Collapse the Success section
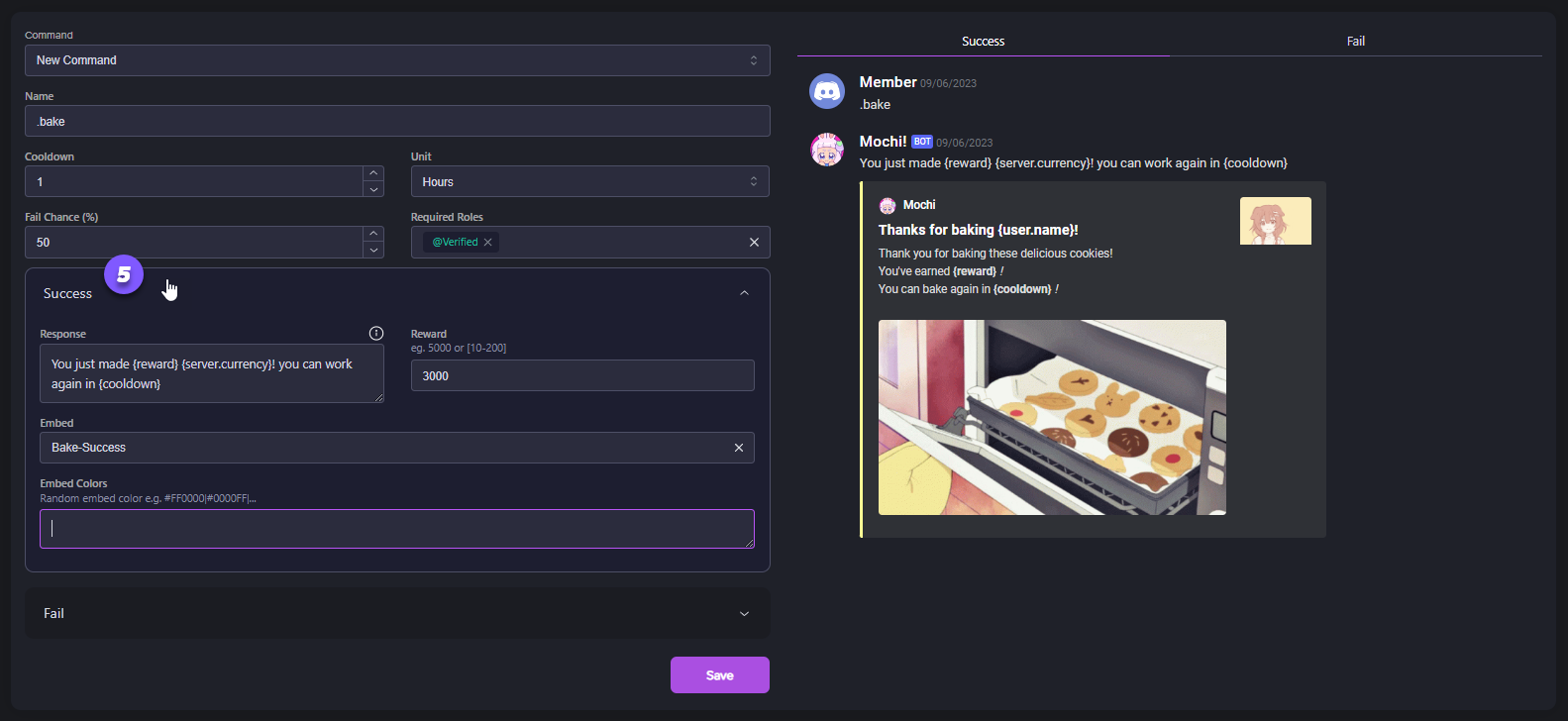The height and width of the screenshot is (721, 1568). coord(744,293)
